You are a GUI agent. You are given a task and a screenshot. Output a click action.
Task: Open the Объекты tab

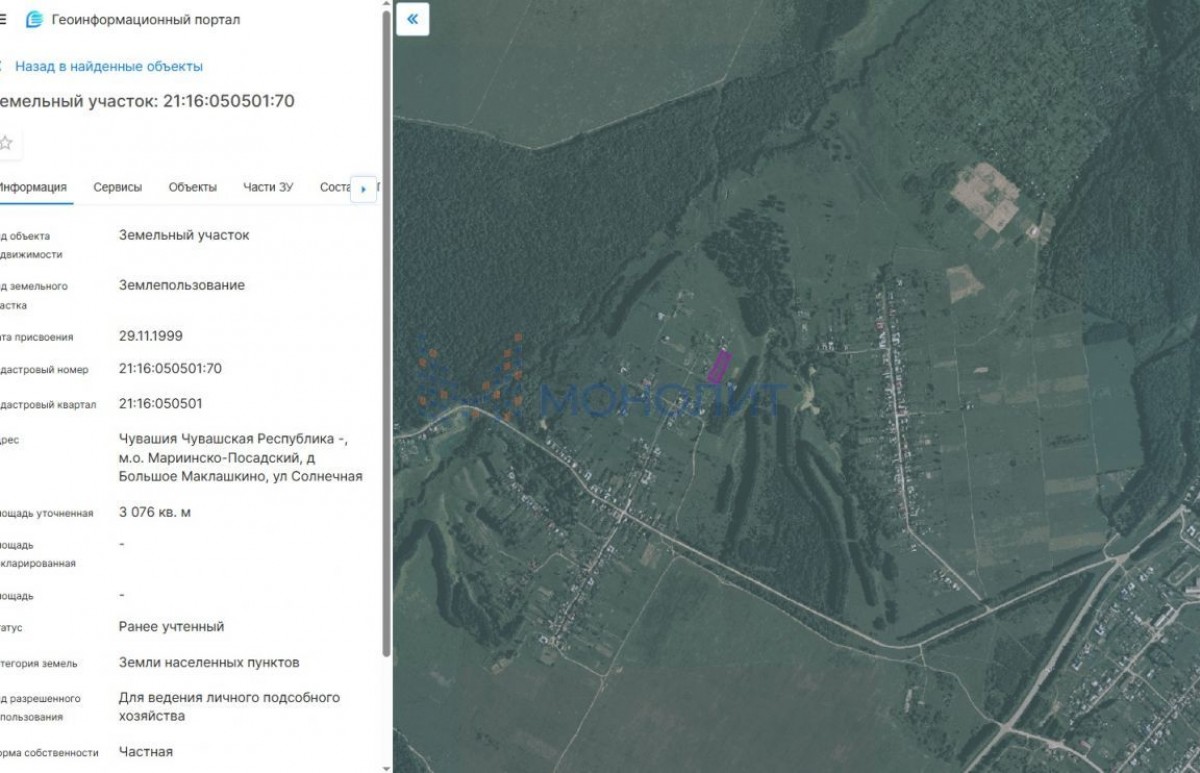(x=192, y=187)
